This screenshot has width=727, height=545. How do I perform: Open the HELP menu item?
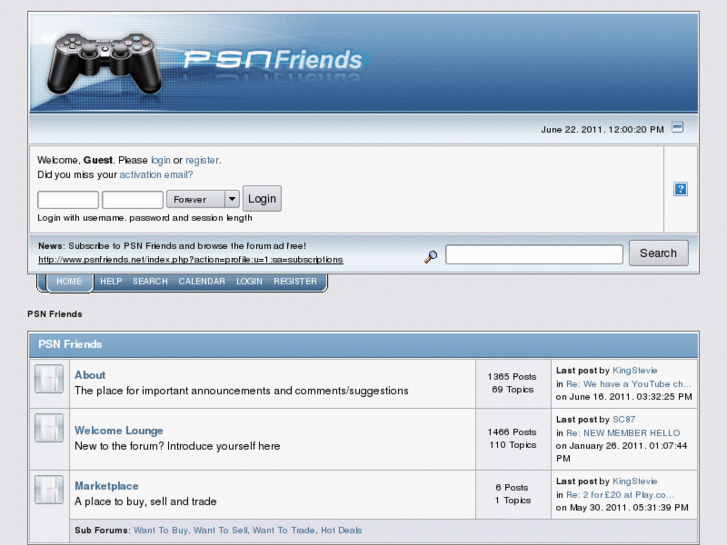click(x=111, y=282)
